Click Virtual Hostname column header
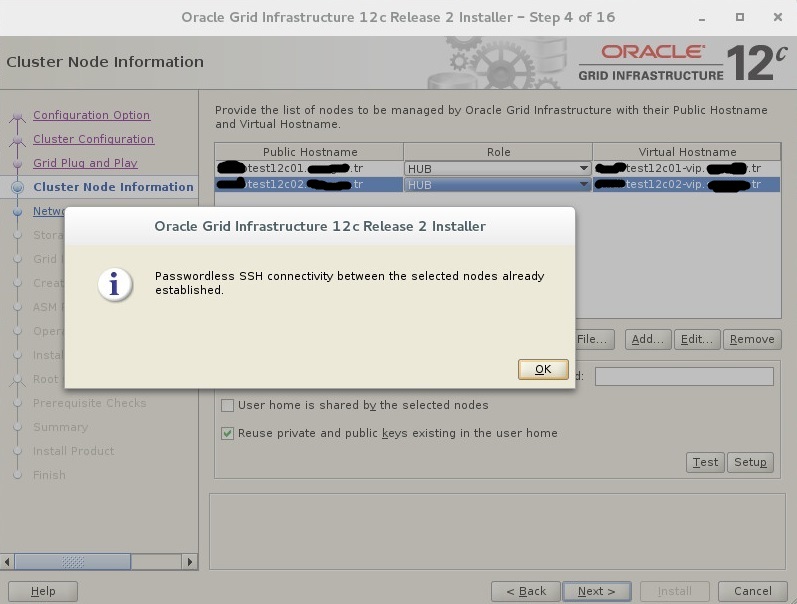 [687, 152]
